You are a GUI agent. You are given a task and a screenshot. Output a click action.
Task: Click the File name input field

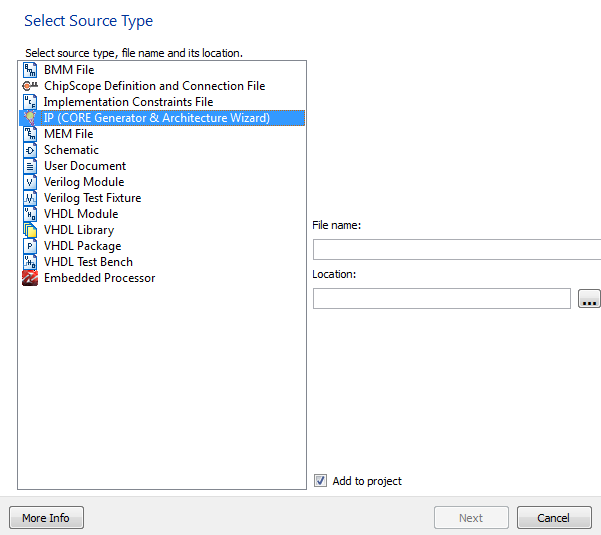click(457, 250)
